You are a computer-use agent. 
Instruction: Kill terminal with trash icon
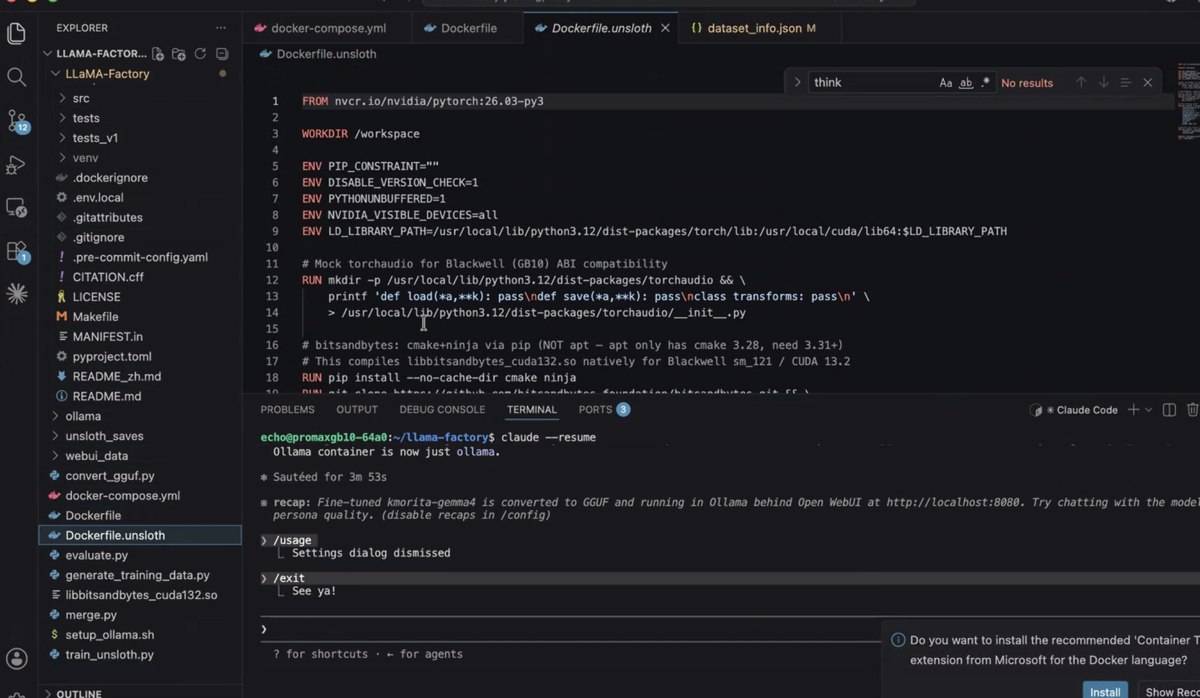click(1192, 410)
